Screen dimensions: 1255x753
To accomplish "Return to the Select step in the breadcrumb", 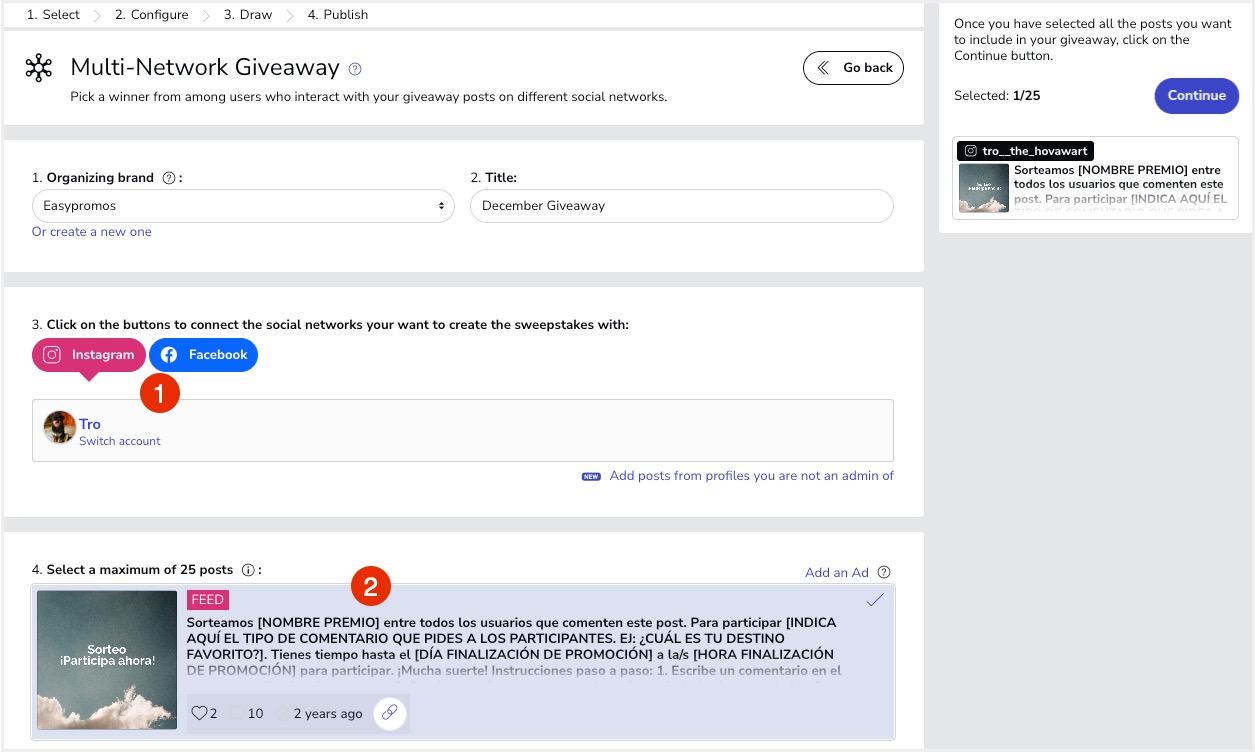I will (52, 14).
